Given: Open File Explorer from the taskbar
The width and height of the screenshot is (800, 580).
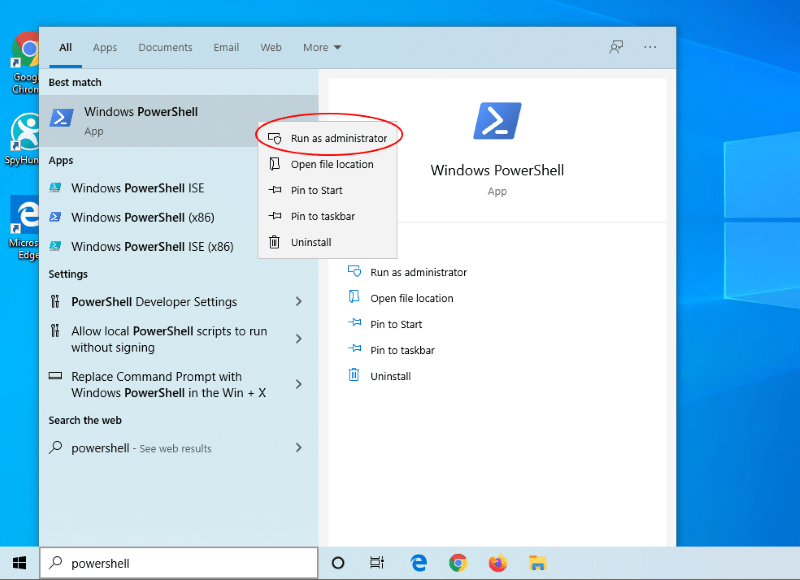Looking at the screenshot, I should [x=538, y=563].
